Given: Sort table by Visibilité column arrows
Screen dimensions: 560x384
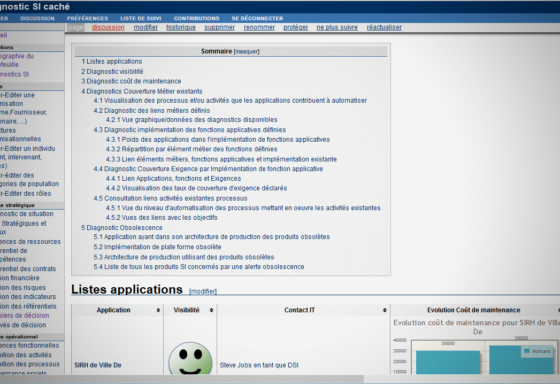Looking at the screenshot, I should coord(211,310).
